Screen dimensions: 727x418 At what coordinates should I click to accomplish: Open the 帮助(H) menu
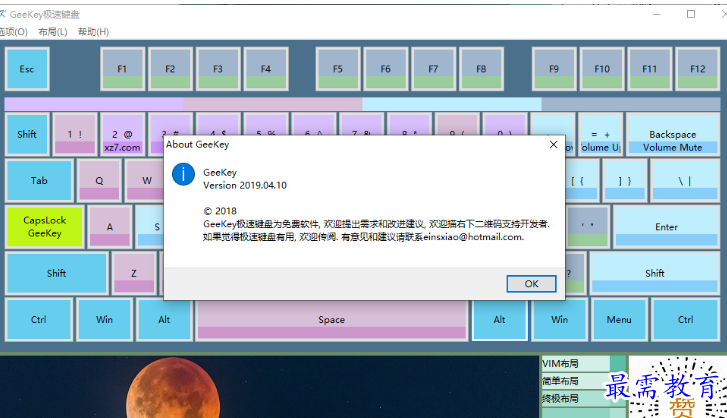(93, 32)
